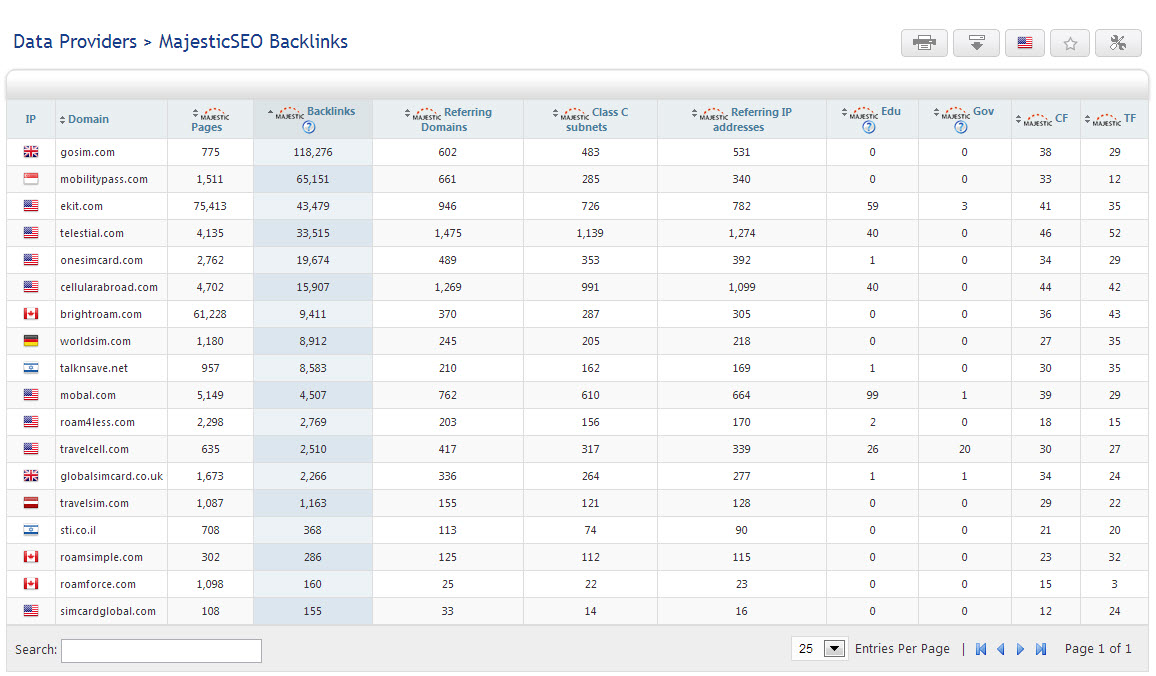Click the US flag language button
The image size is (1156, 676).
(x=1024, y=43)
